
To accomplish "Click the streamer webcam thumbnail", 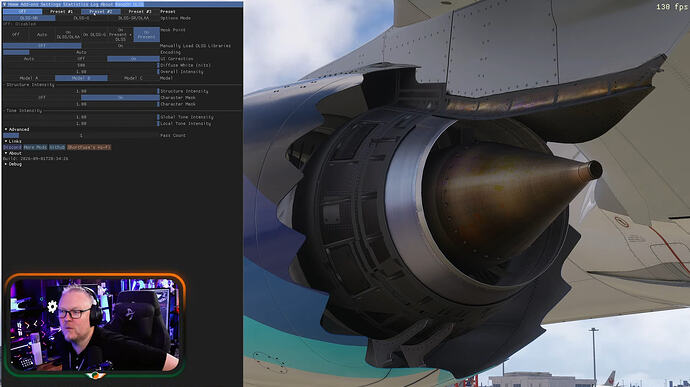I will point(95,325).
